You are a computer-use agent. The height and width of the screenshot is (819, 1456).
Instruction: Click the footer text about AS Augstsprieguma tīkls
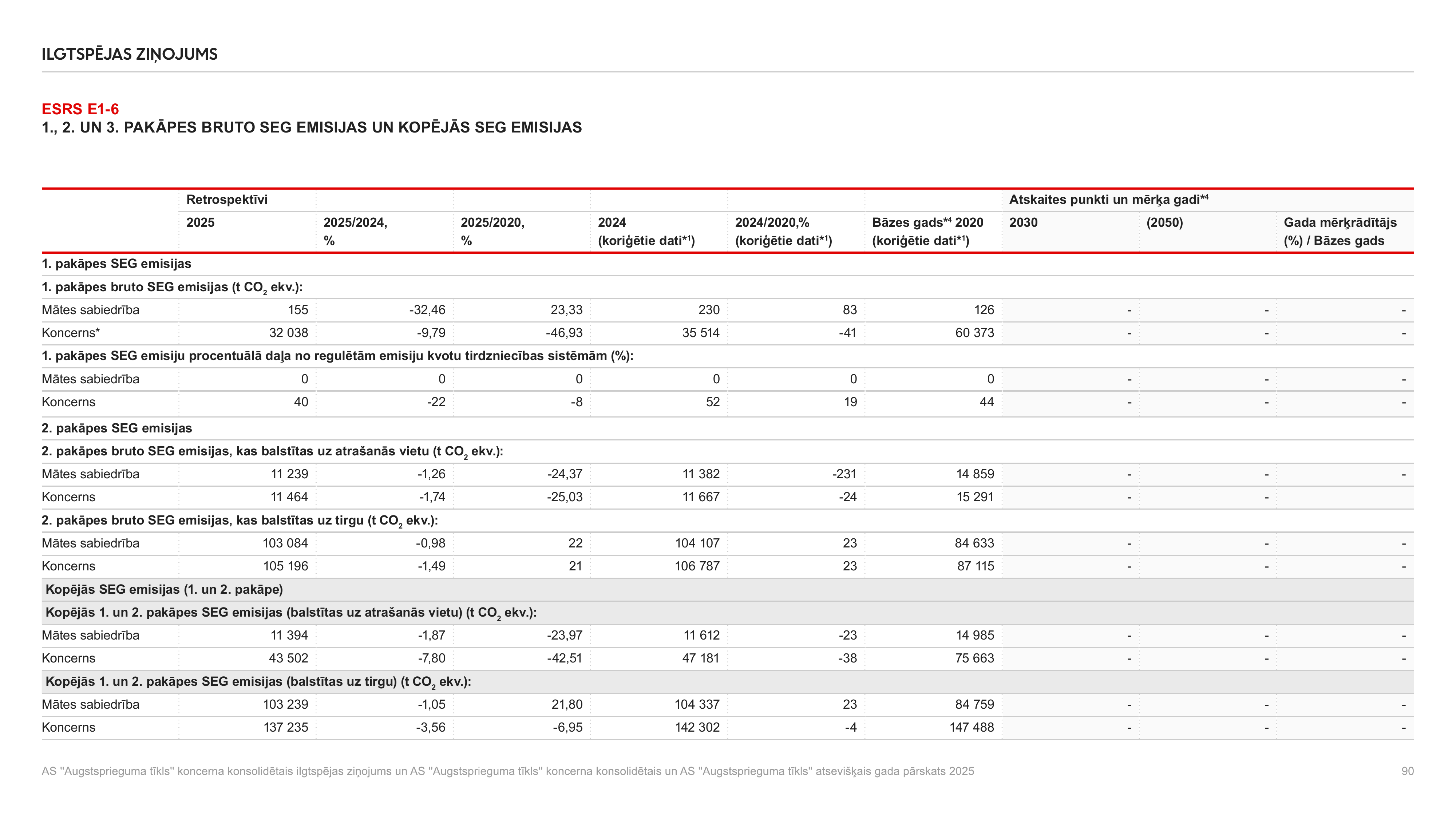pyautogui.click(x=507, y=772)
